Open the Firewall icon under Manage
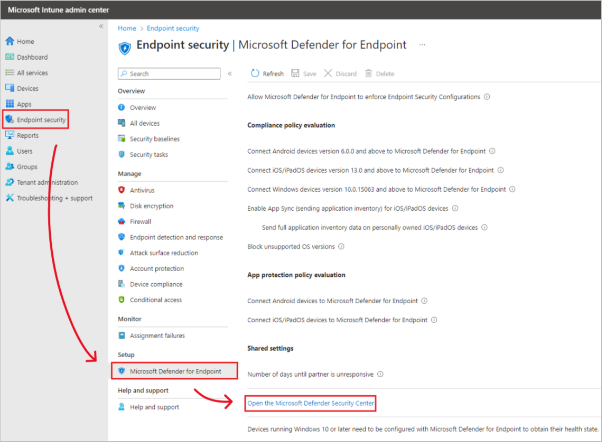602x442 pixels. pyautogui.click(x=121, y=221)
